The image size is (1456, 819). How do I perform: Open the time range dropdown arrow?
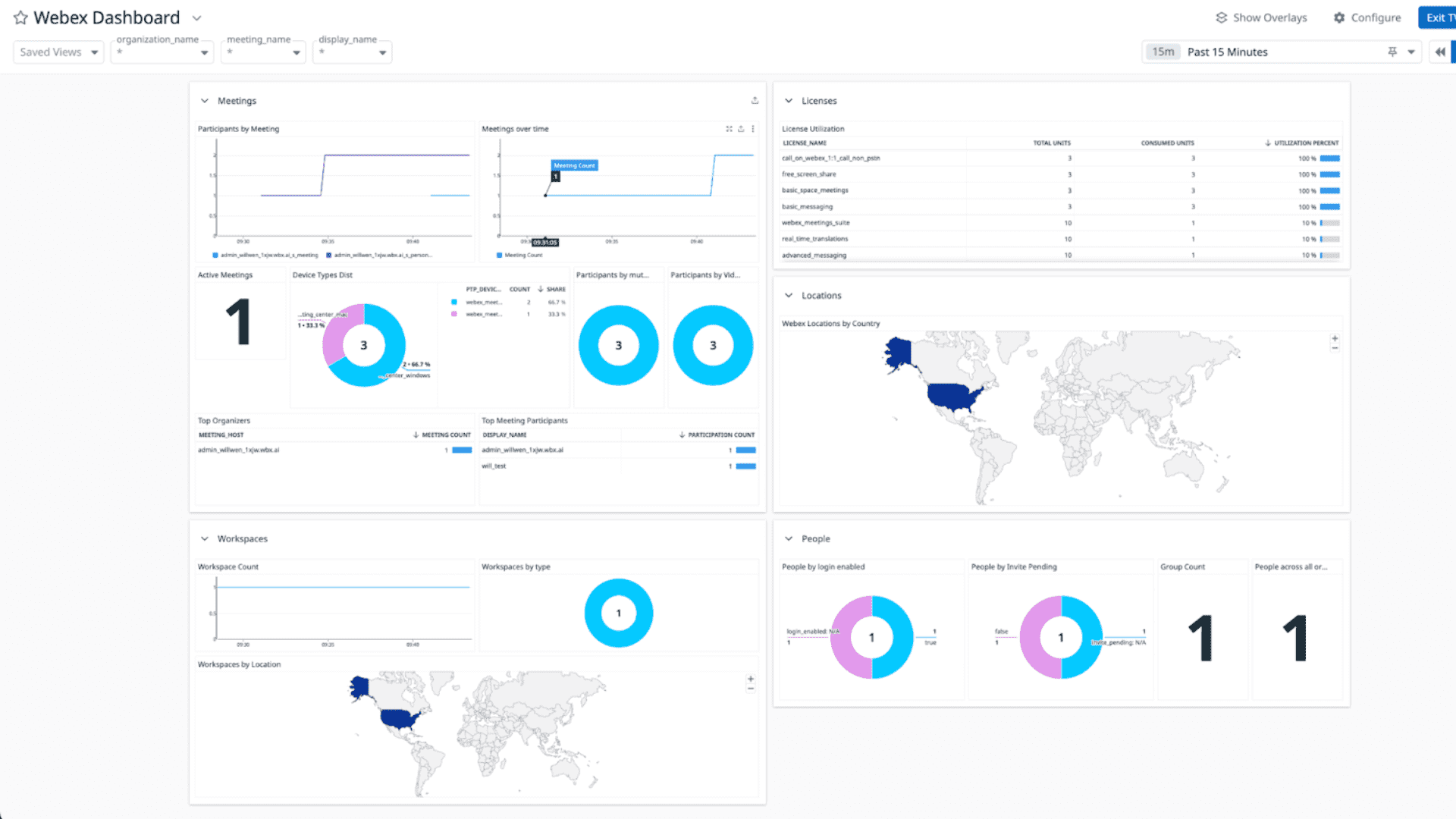point(1411,52)
